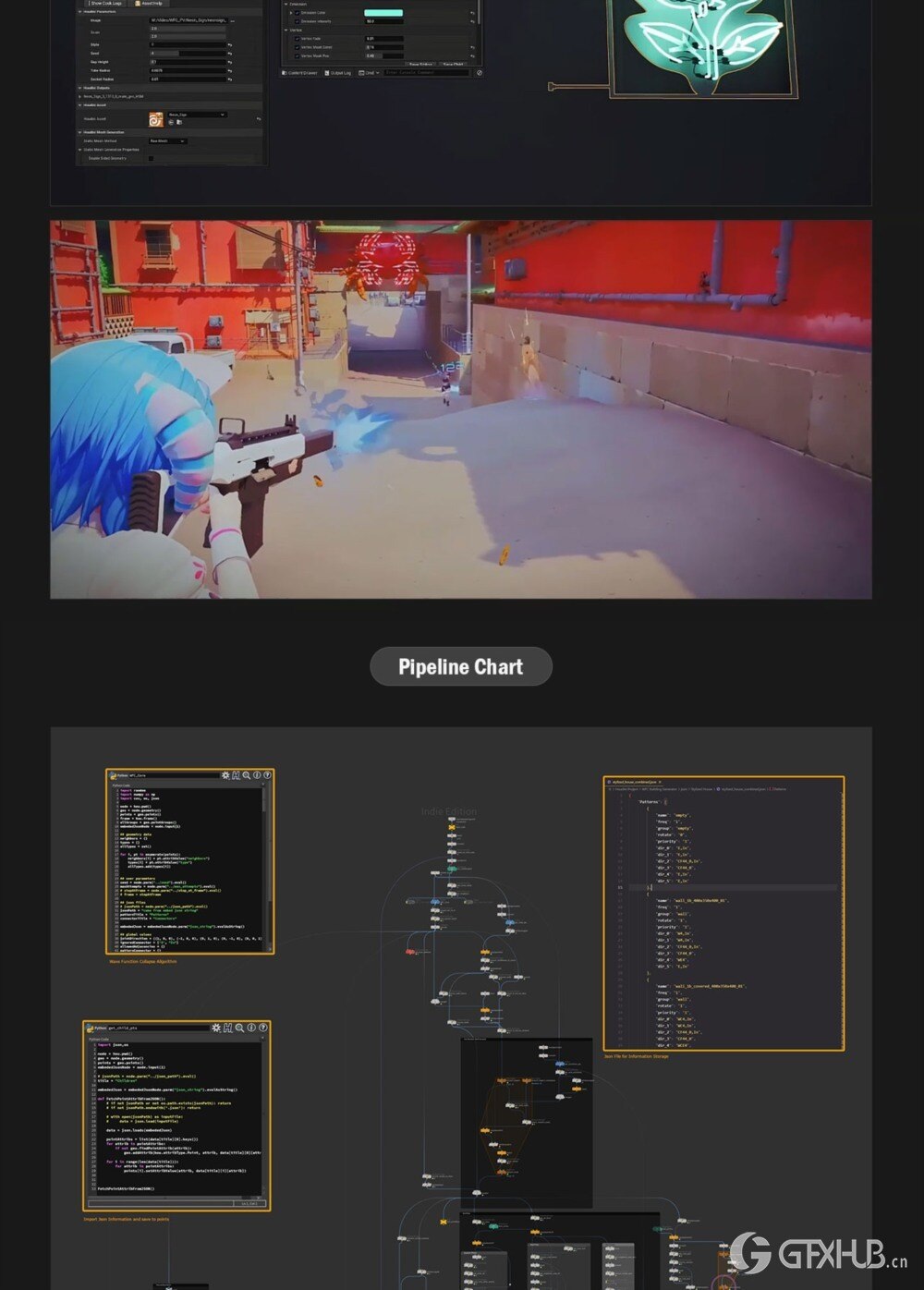The image size is (924, 1290).
Task: Click the browse (...) icon next to the Mesh path
Action: pos(233,21)
